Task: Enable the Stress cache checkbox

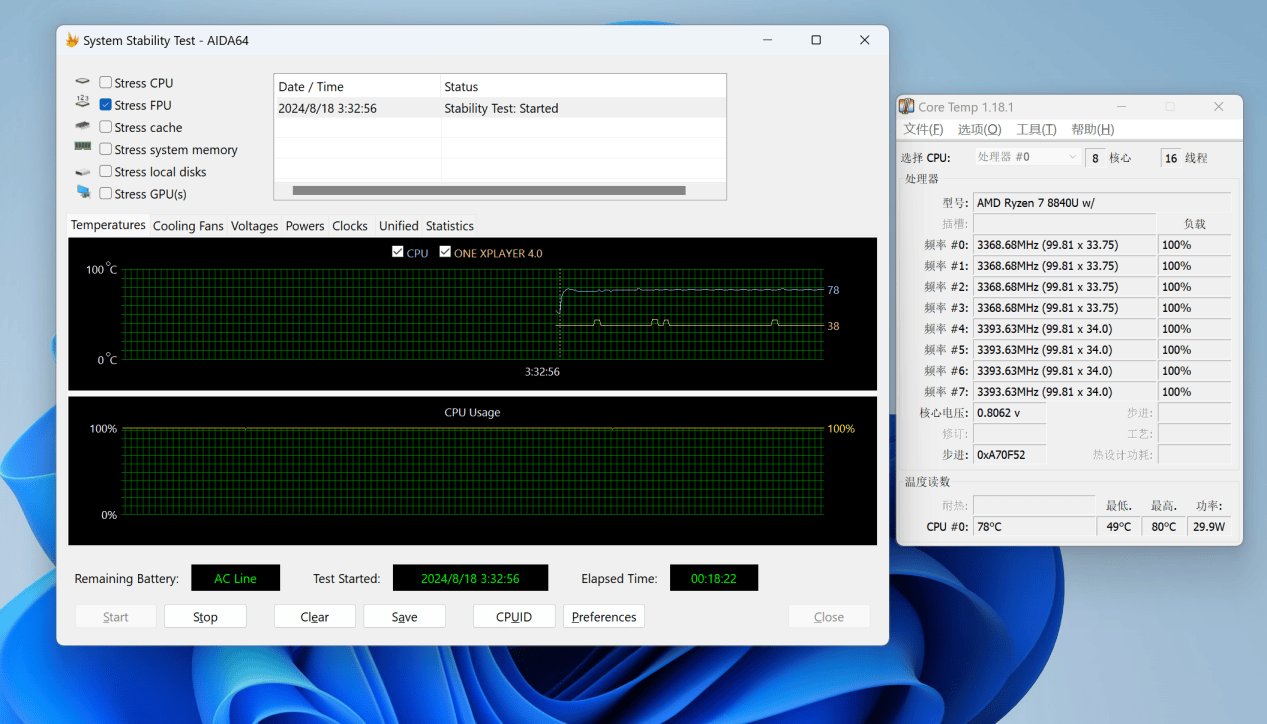Action: [105, 127]
